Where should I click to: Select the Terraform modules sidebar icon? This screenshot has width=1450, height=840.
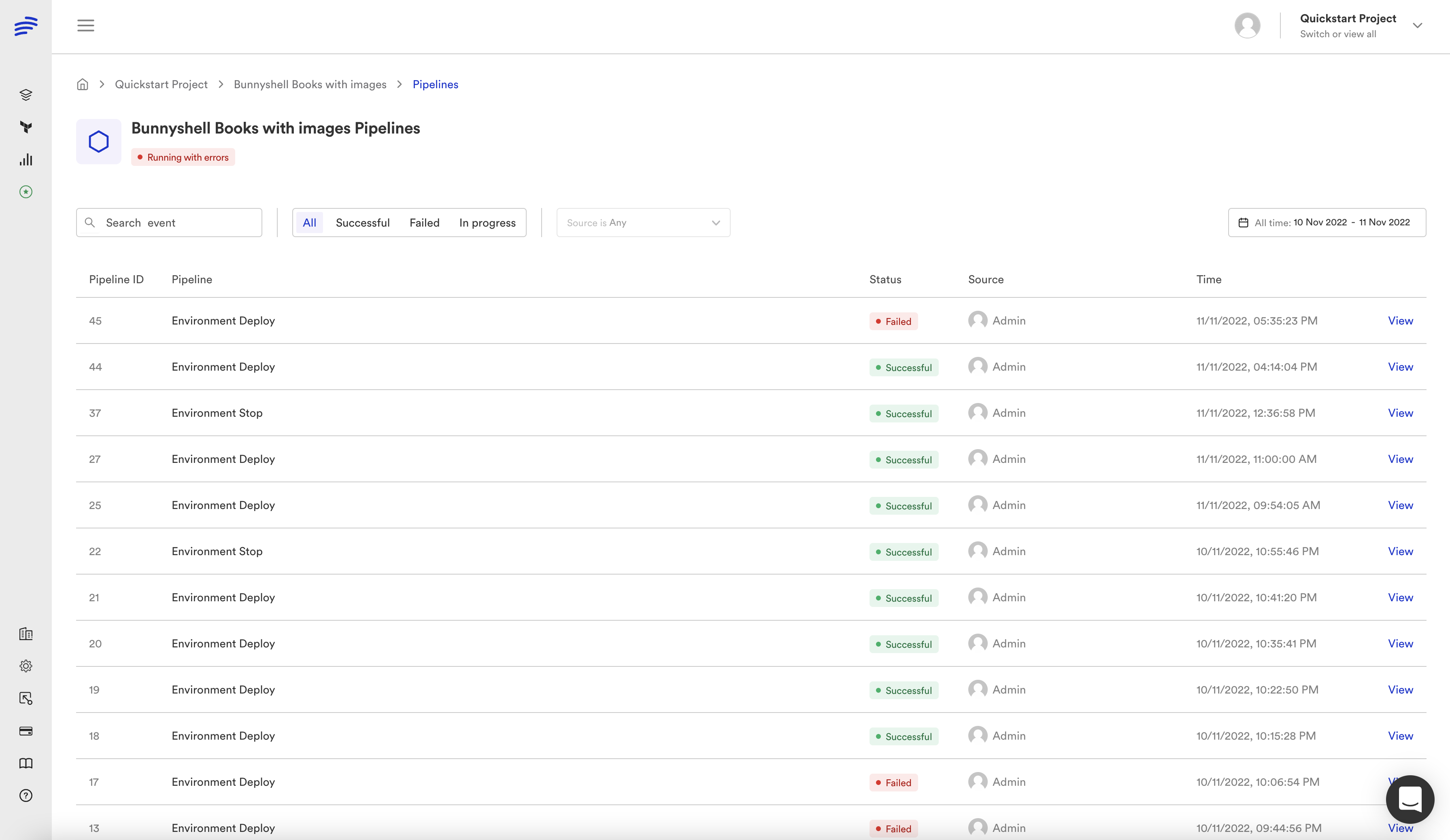[26, 127]
